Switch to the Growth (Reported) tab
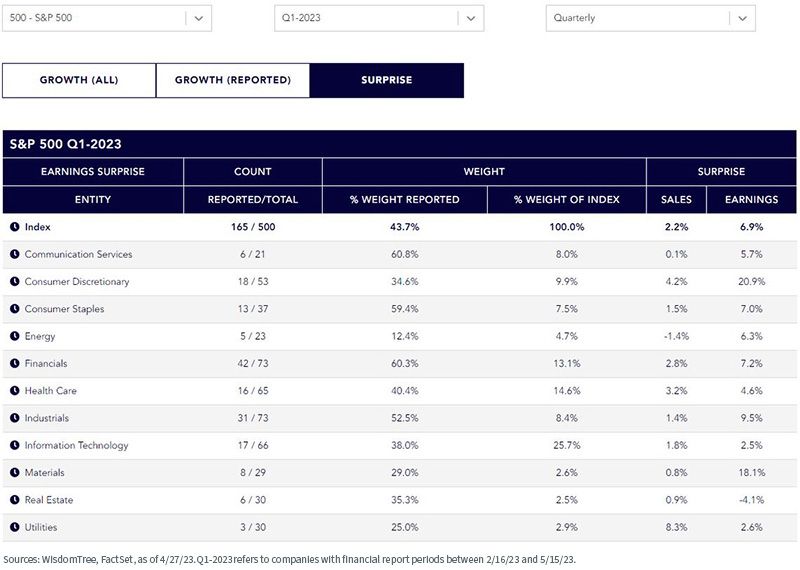The image size is (800, 570). click(x=233, y=80)
